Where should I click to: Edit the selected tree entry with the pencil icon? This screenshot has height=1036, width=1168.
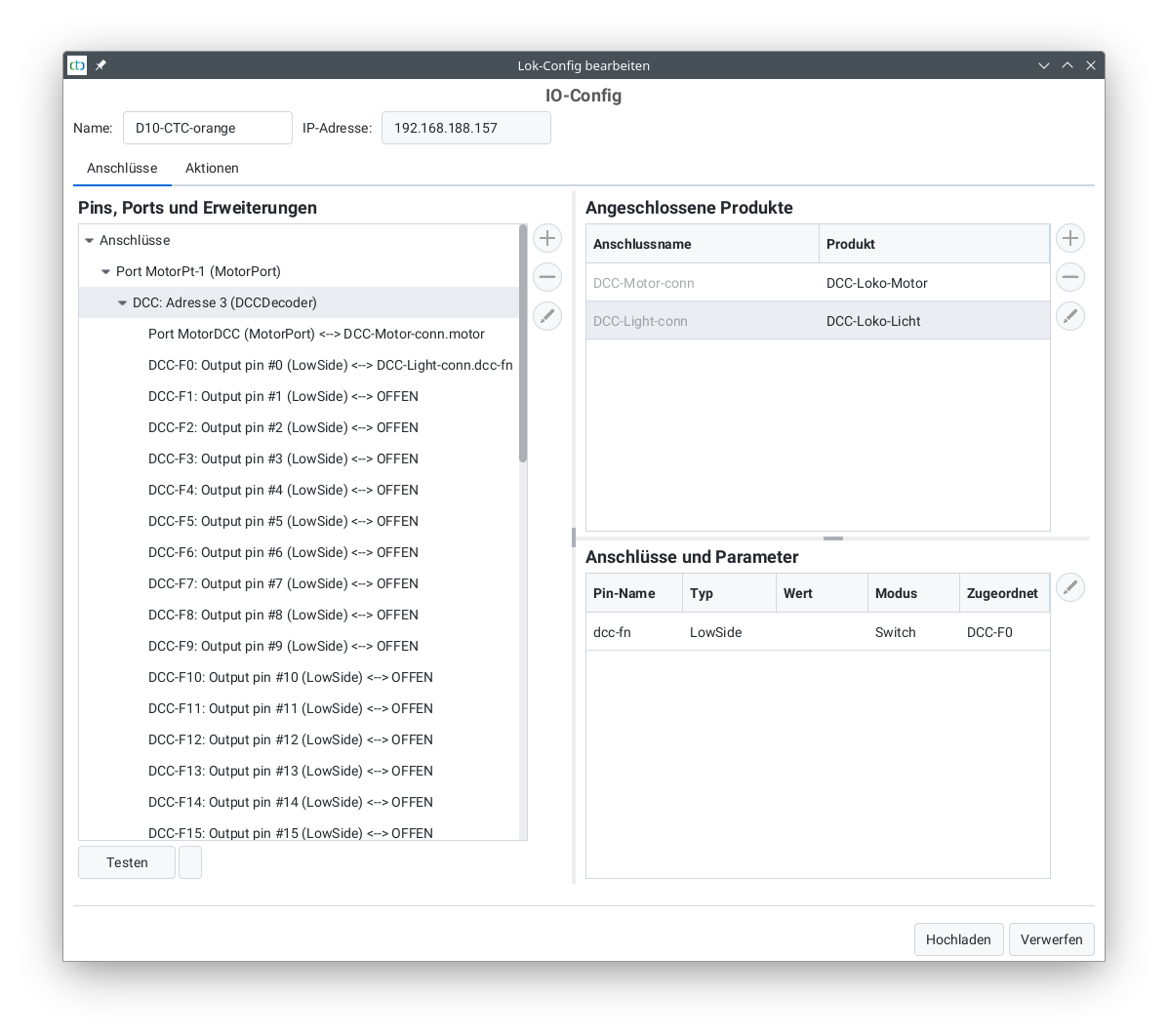tap(547, 315)
